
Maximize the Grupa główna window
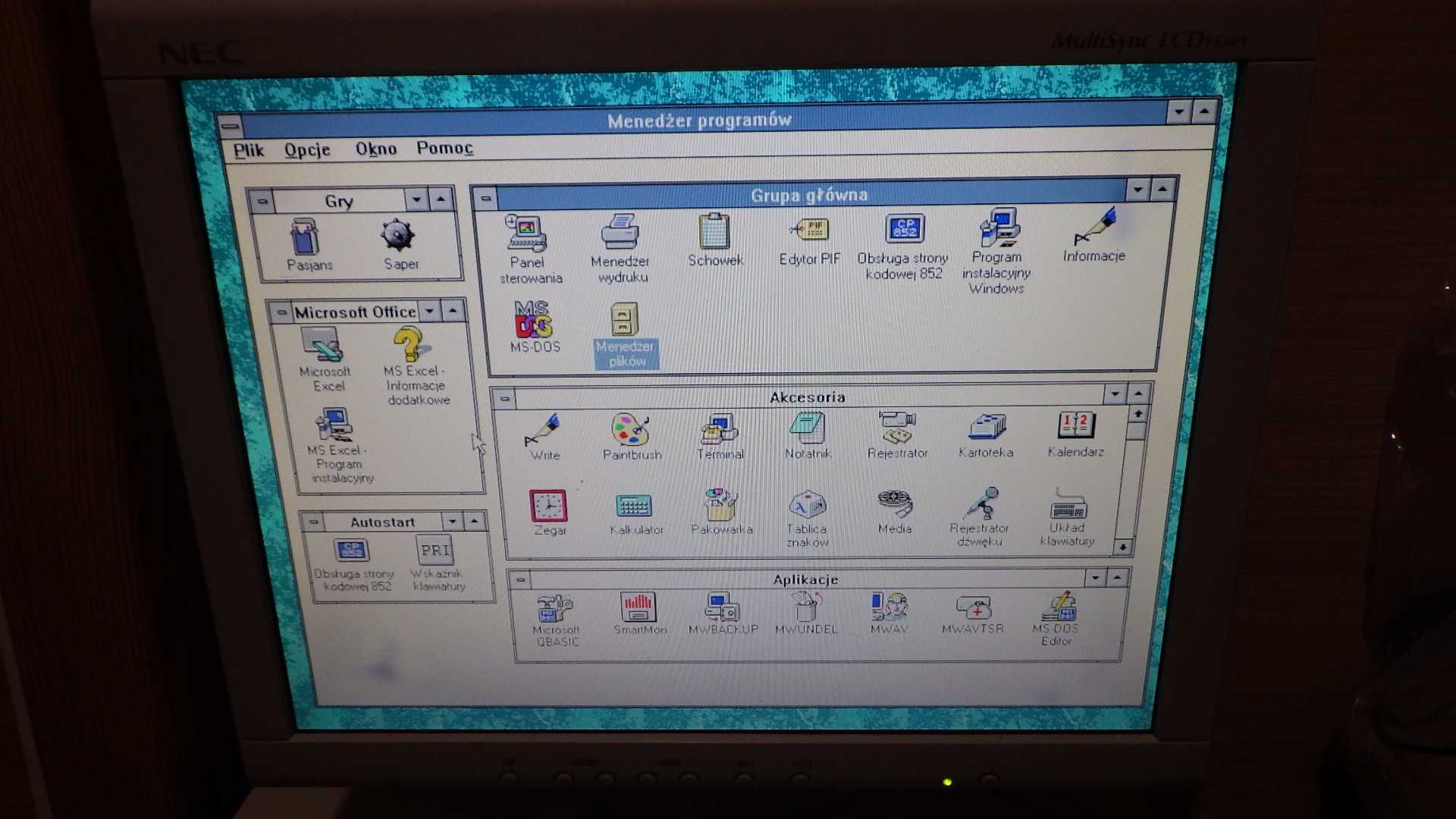coord(1163,189)
